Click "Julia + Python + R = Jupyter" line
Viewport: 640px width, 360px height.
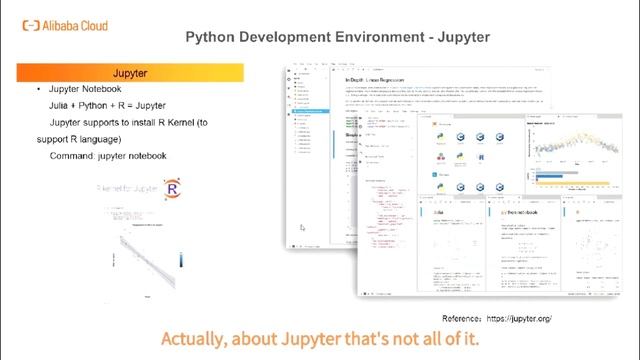pyautogui.click(x=107, y=105)
